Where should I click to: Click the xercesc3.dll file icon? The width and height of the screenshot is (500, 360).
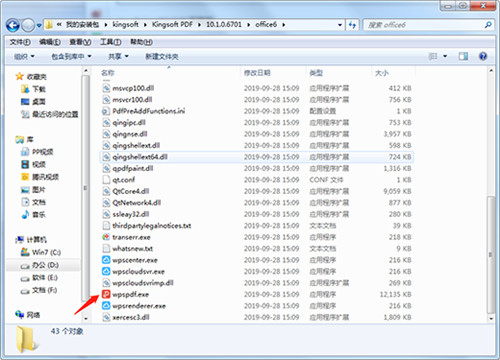[106, 317]
